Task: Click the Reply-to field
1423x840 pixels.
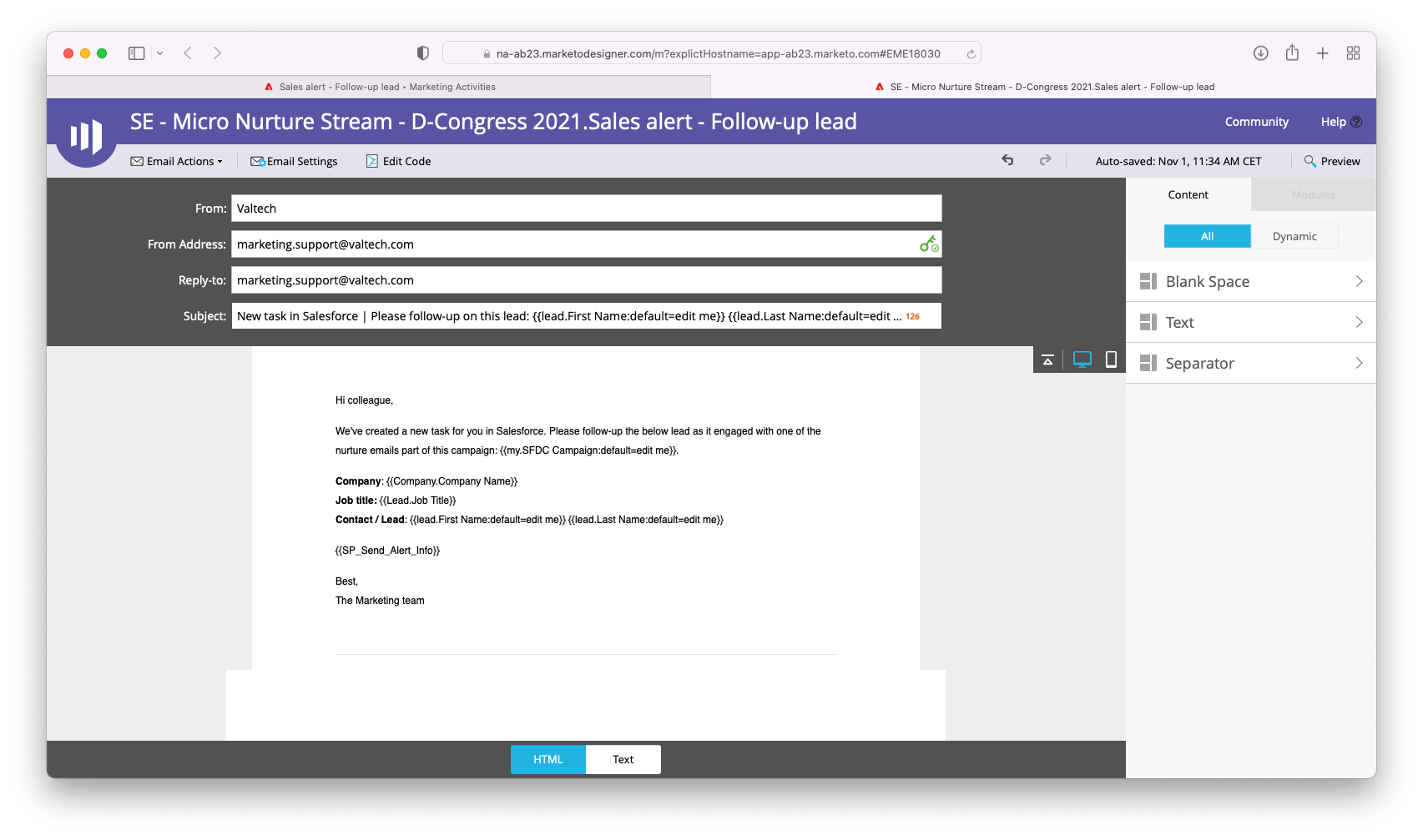Action: [x=587, y=280]
